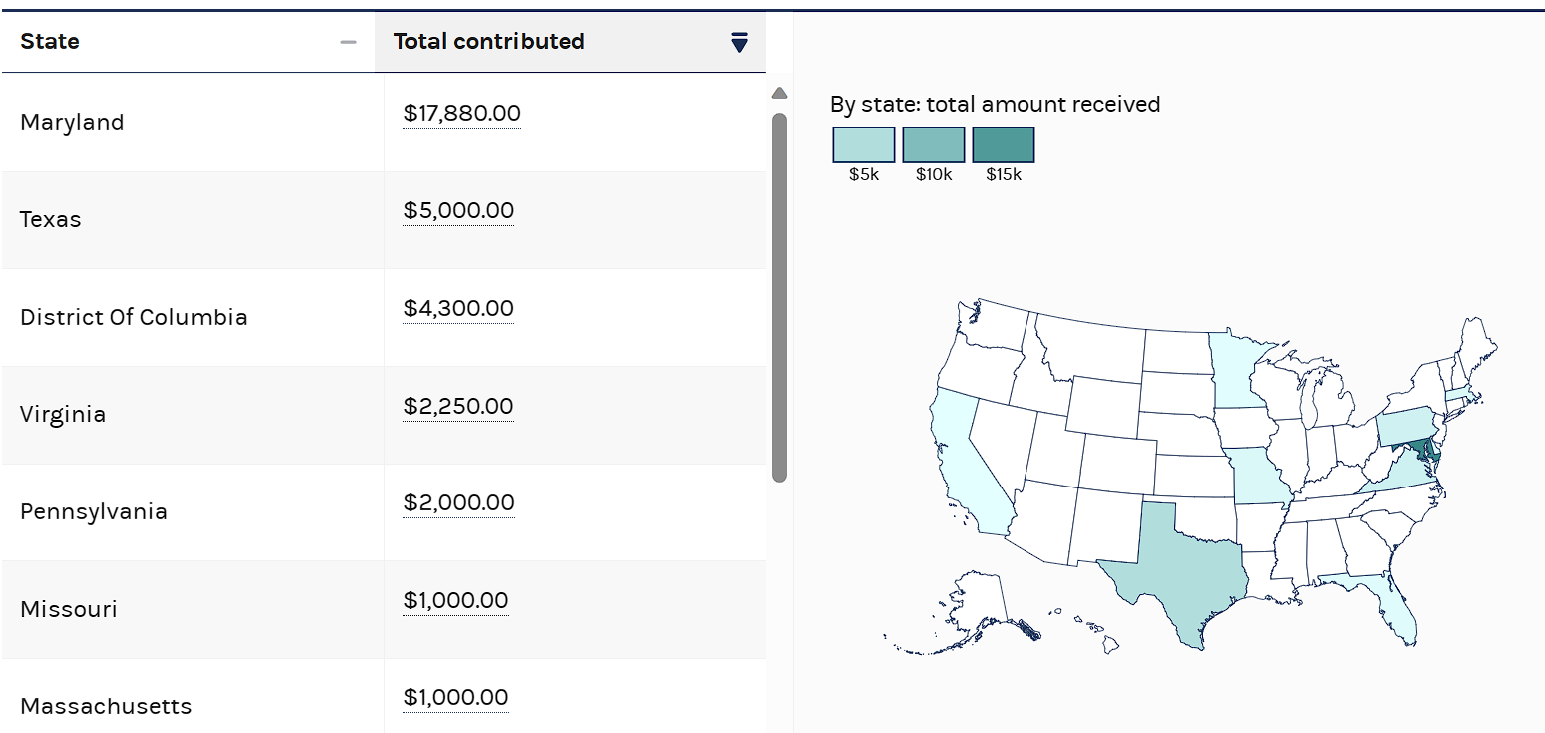Viewport: 1545px width, 733px height.
Task: Click the Total contributed column header
Action: (489, 42)
